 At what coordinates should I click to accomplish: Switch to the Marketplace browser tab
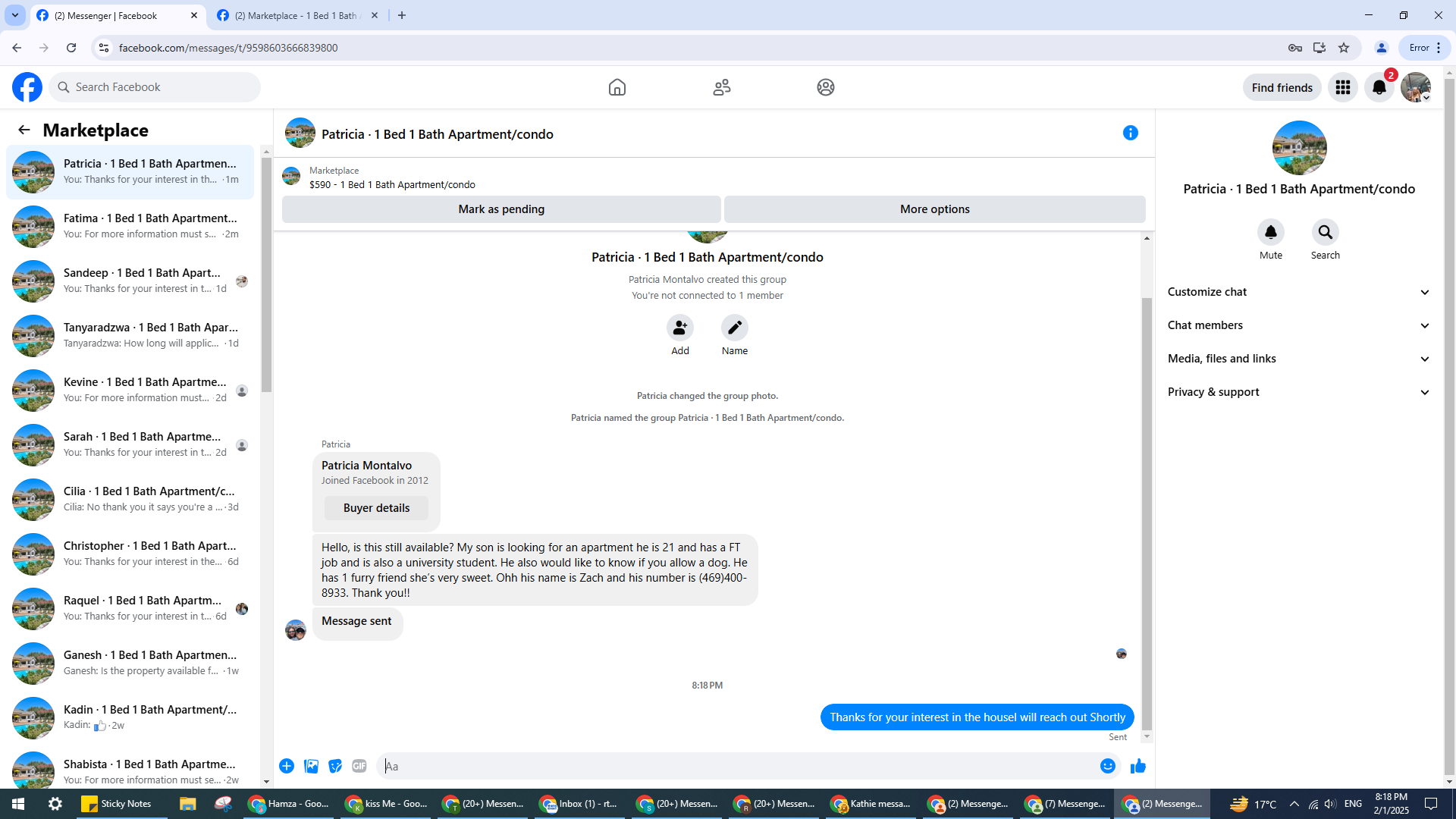point(297,15)
